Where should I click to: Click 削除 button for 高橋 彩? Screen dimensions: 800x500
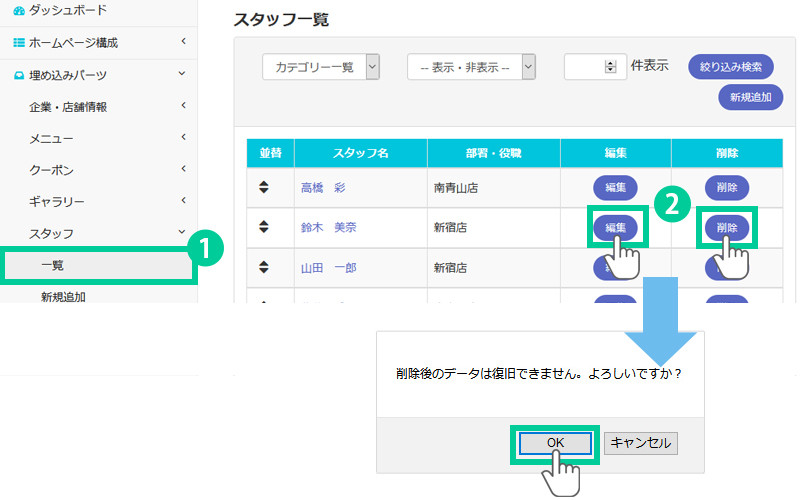click(726, 187)
